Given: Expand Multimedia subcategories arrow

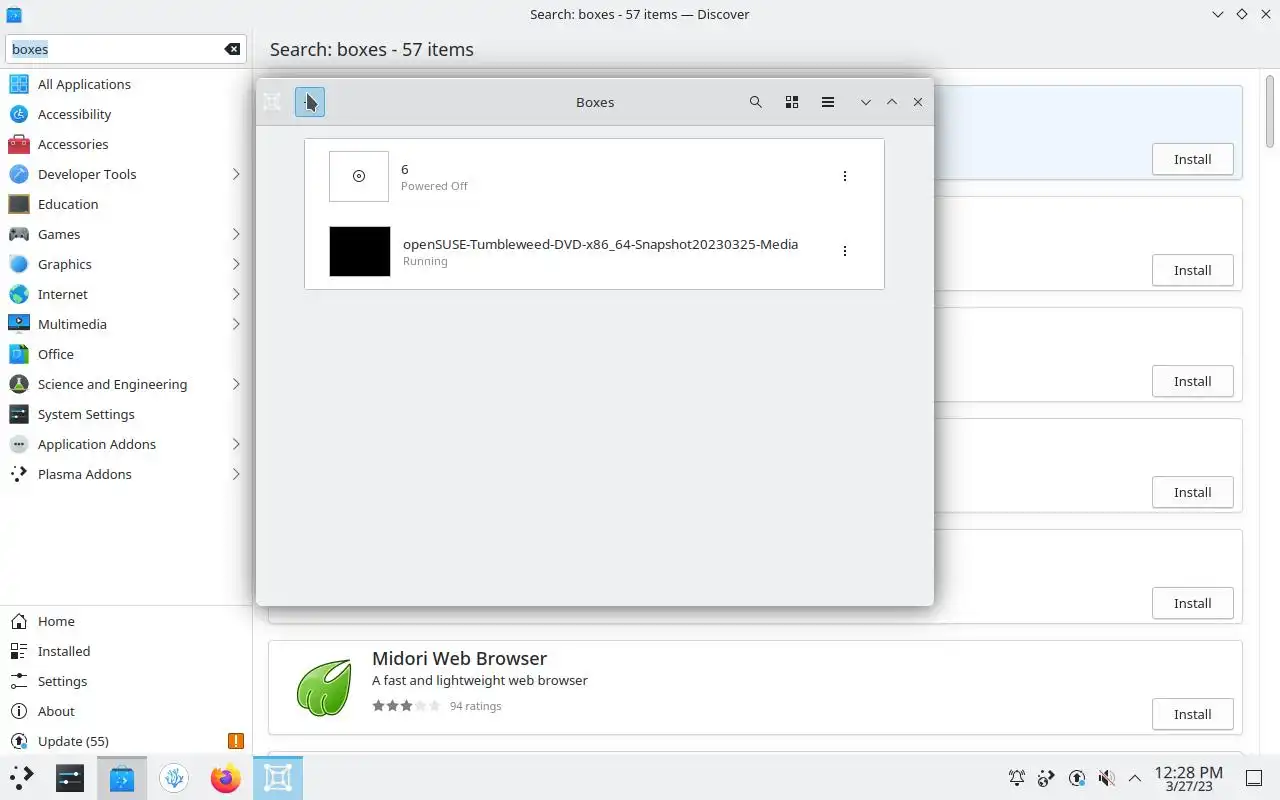Looking at the screenshot, I should pos(236,324).
